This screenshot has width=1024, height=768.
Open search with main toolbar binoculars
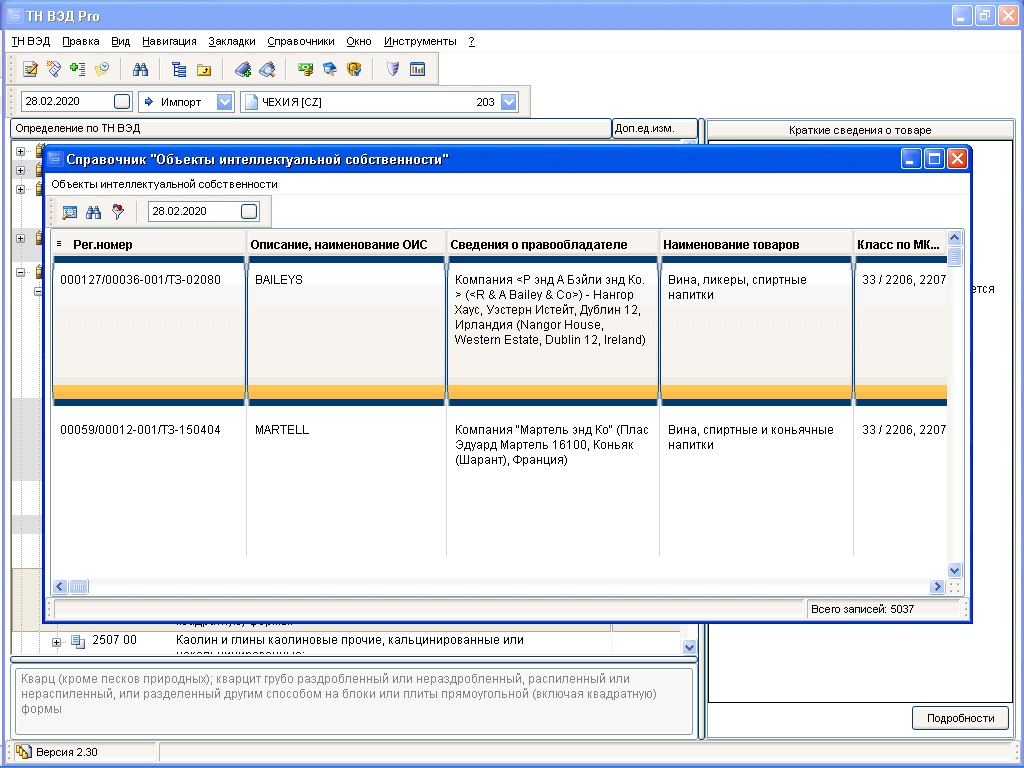pyautogui.click(x=140, y=69)
